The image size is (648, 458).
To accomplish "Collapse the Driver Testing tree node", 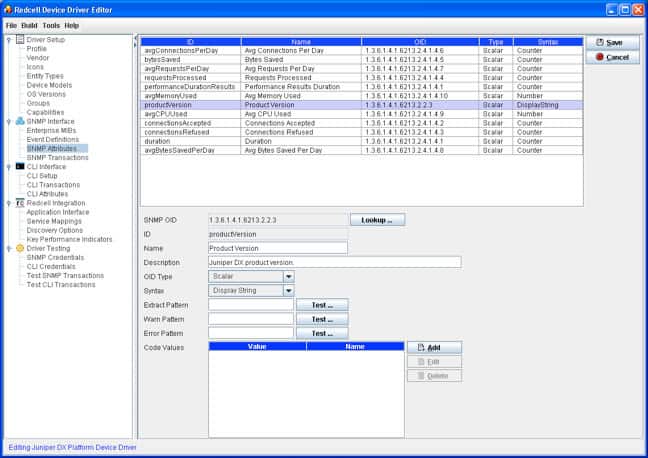I will click(x=9, y=248).
